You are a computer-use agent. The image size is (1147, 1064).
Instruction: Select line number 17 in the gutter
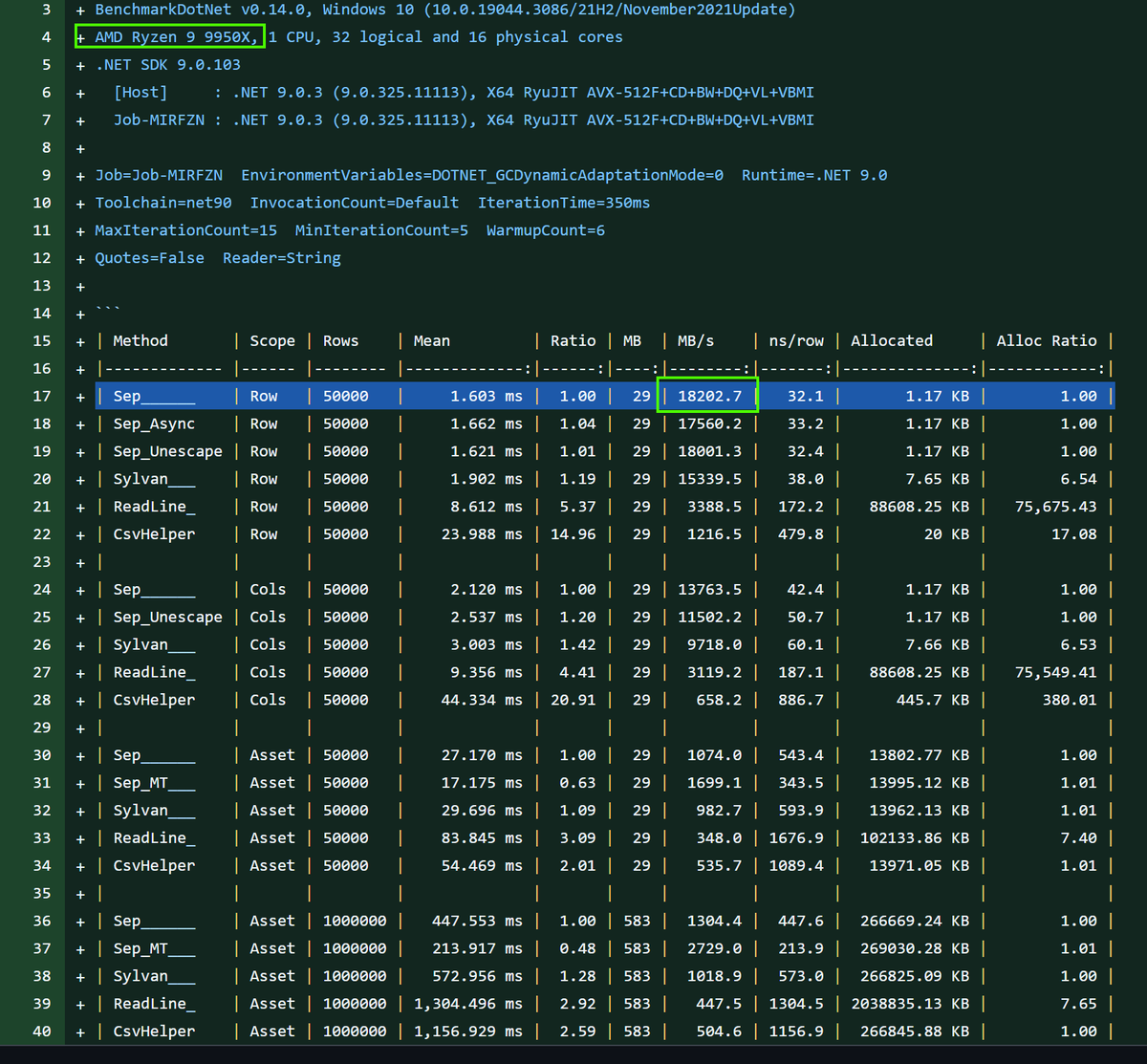(42, 396)
